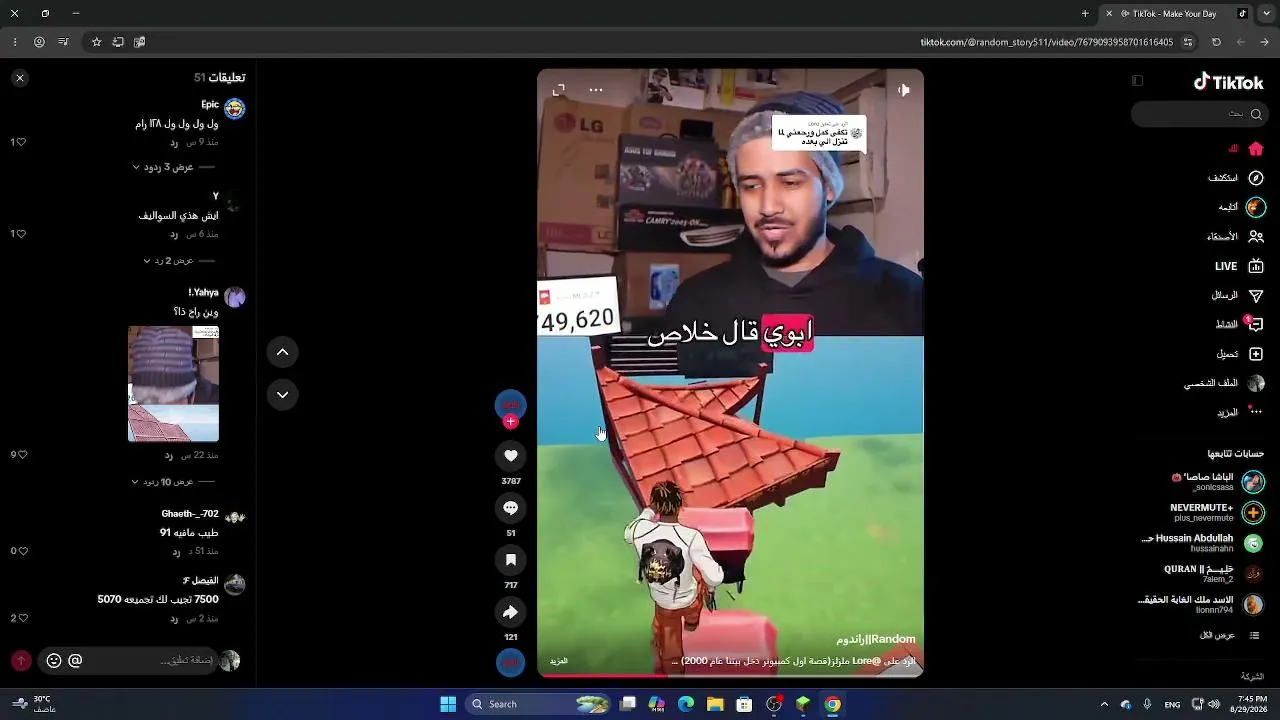Share the video with the arrow icon
This screenshot has width=1280, height=720.
511,612
